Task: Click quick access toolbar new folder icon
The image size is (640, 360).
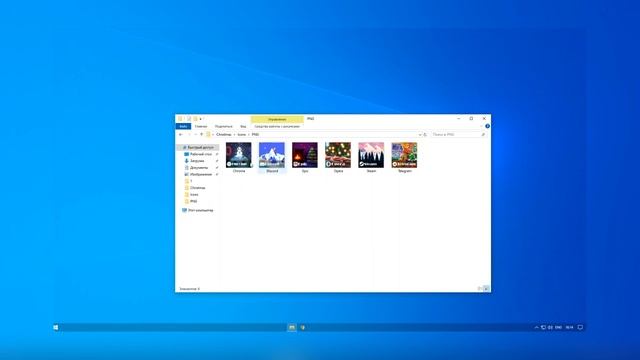Action: coord(195,119)
